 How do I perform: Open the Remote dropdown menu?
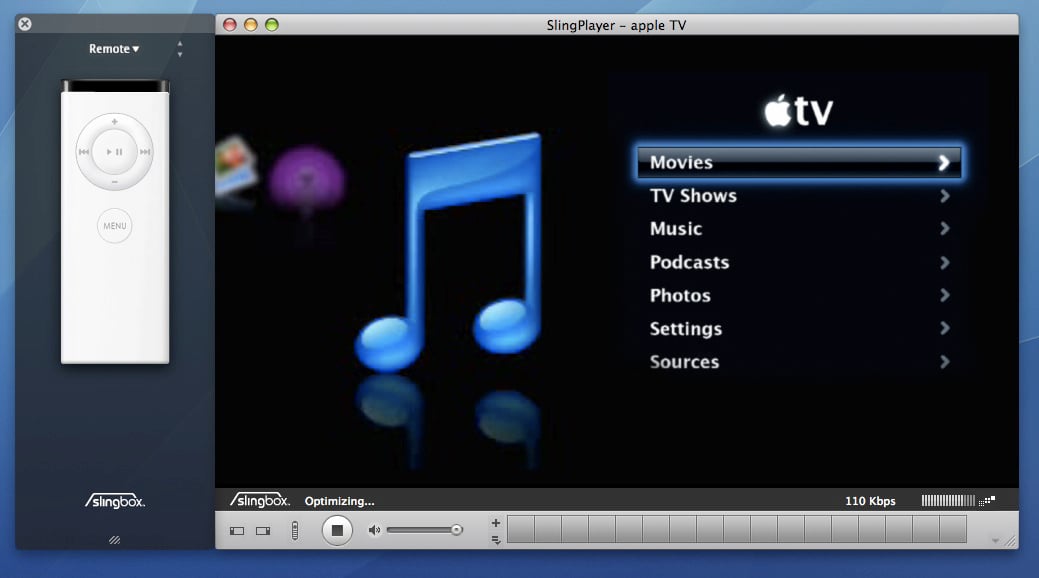coord(114,49)
